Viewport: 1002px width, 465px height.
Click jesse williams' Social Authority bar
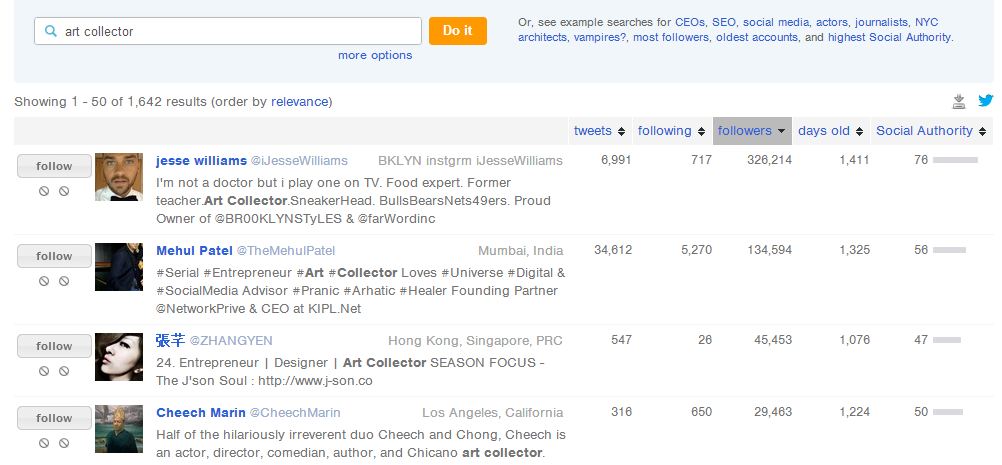[x=955, y=160]
